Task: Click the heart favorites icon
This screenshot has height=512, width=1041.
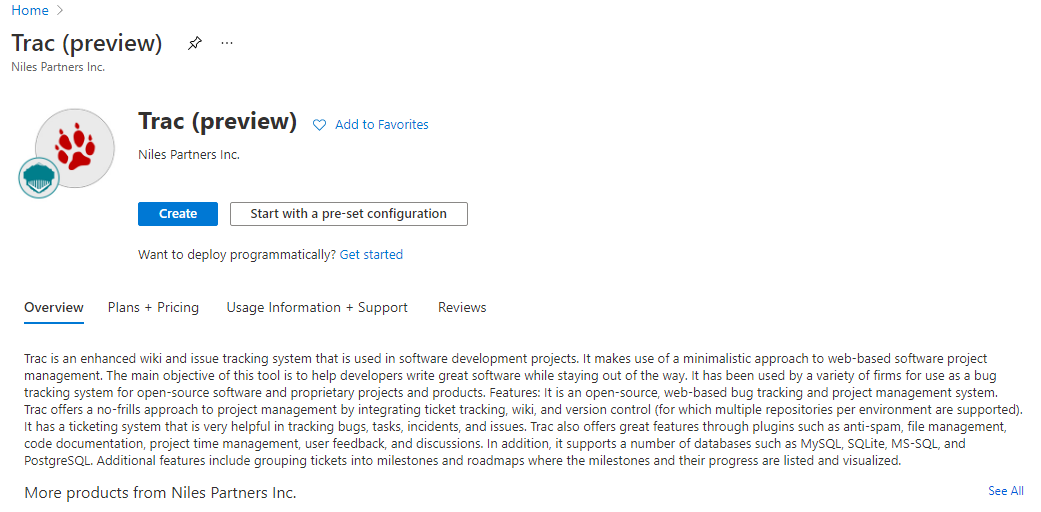Action: pyautogui.click(x=320, y=125)
